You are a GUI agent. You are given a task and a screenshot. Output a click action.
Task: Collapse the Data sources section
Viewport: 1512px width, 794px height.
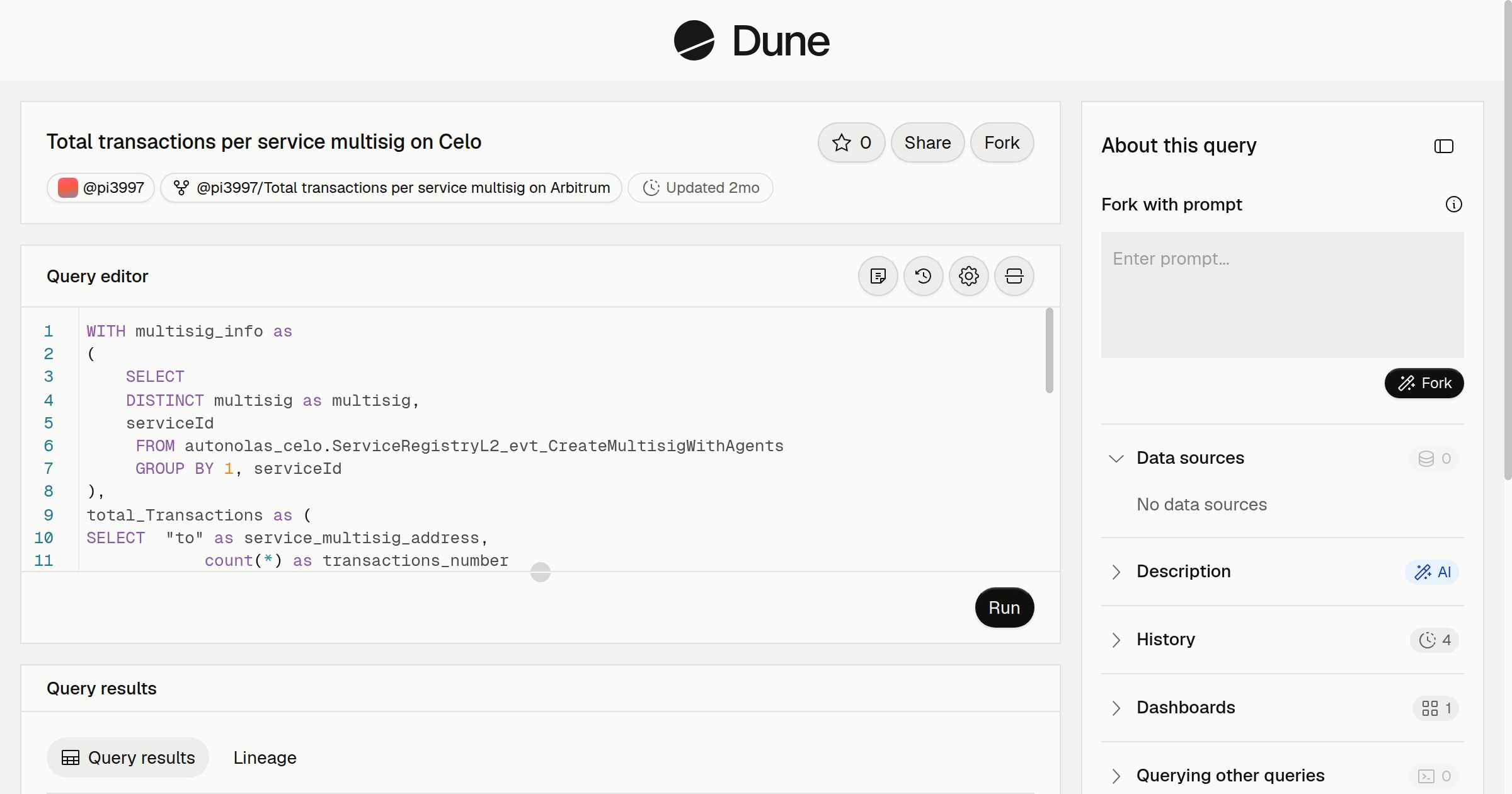(1116, 458)
